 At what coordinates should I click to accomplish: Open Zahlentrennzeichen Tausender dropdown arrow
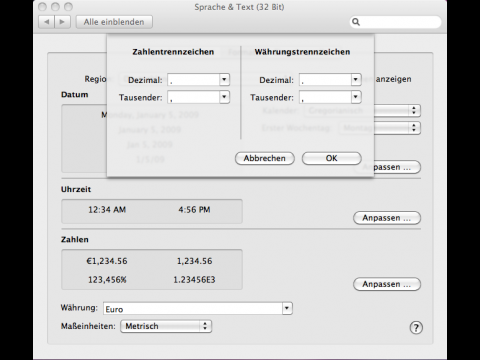tap(224, 97)
